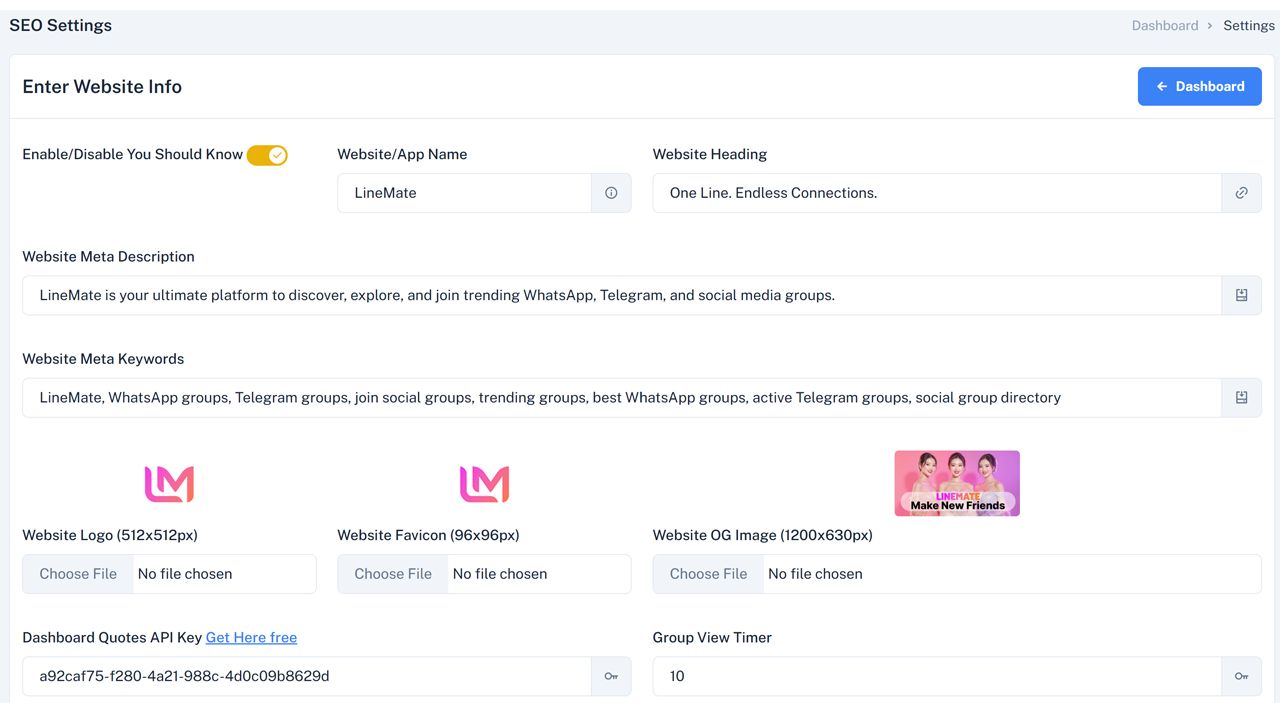
Task: Open the Get Here free link
Action: 251,637
